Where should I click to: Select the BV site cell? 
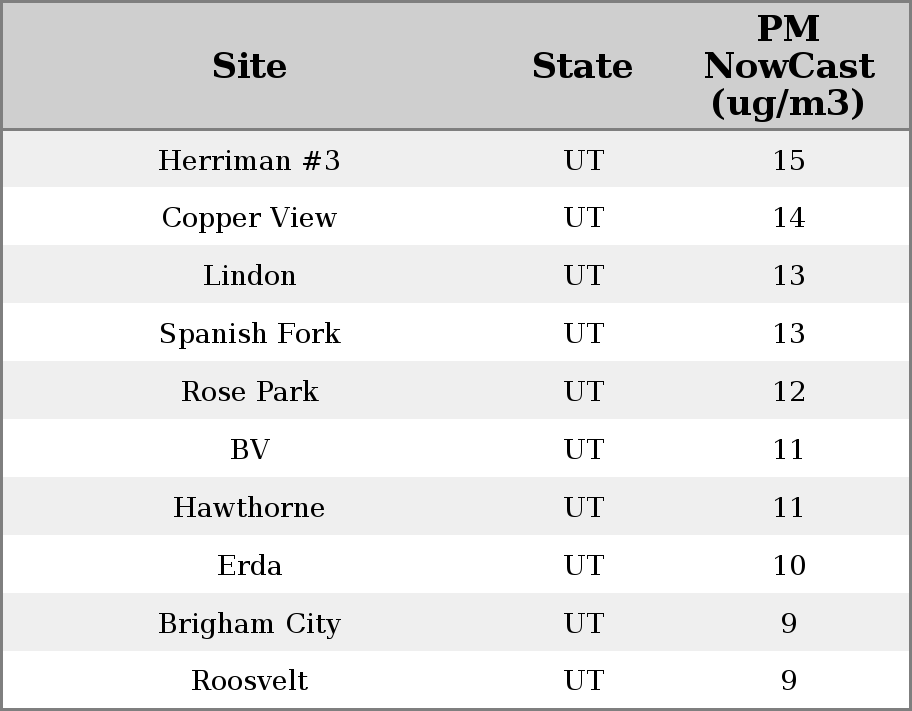click(249, 450)
